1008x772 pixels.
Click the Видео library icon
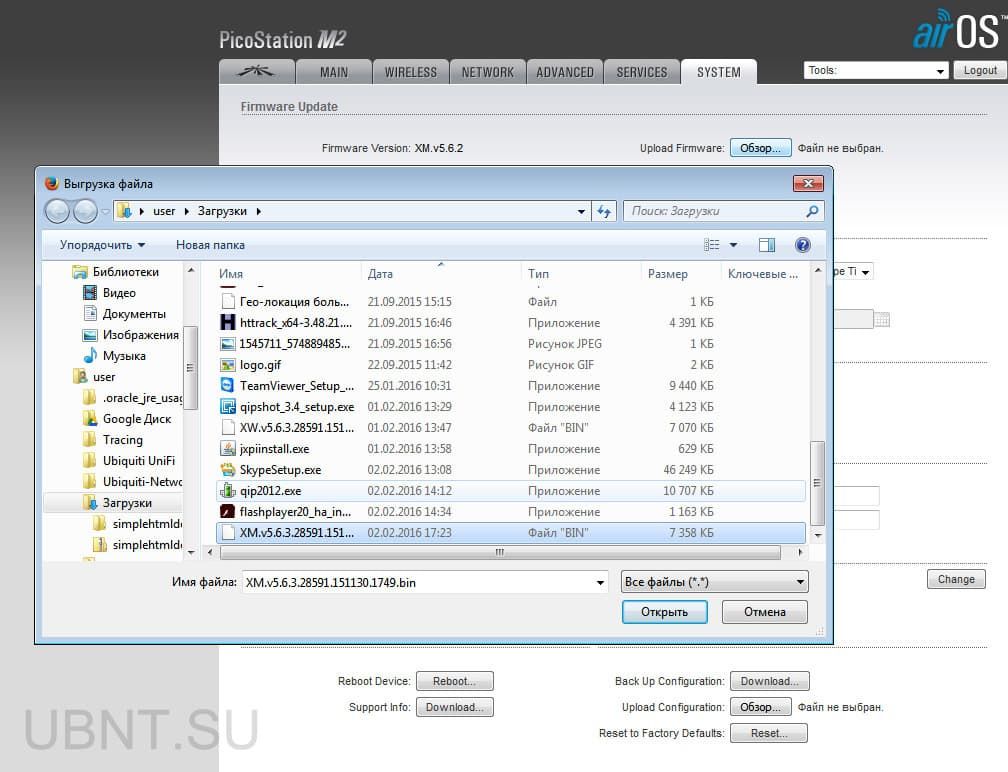coord(90,292)
